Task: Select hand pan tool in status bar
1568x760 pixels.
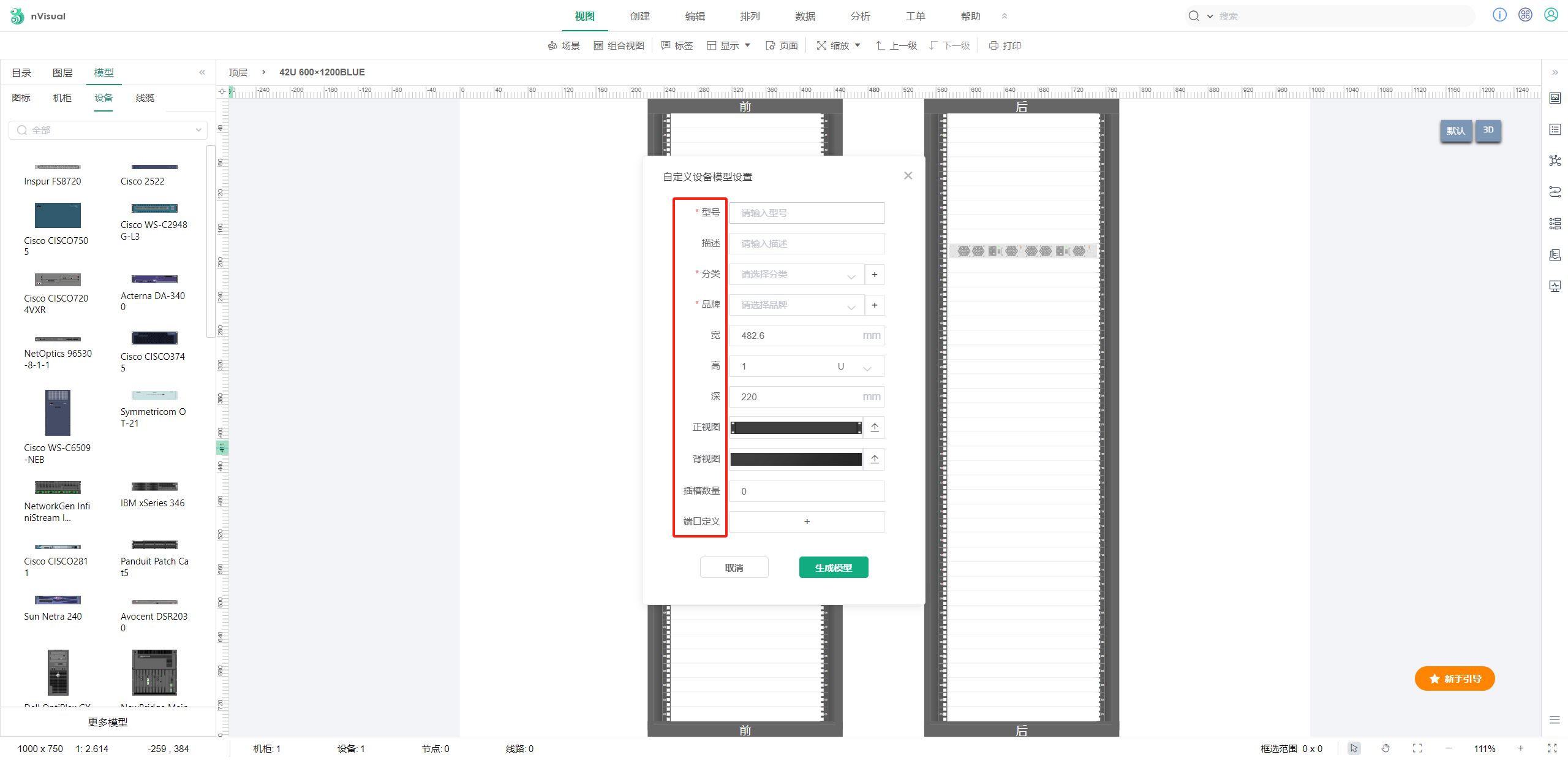Action: [x=1385, y=748]
